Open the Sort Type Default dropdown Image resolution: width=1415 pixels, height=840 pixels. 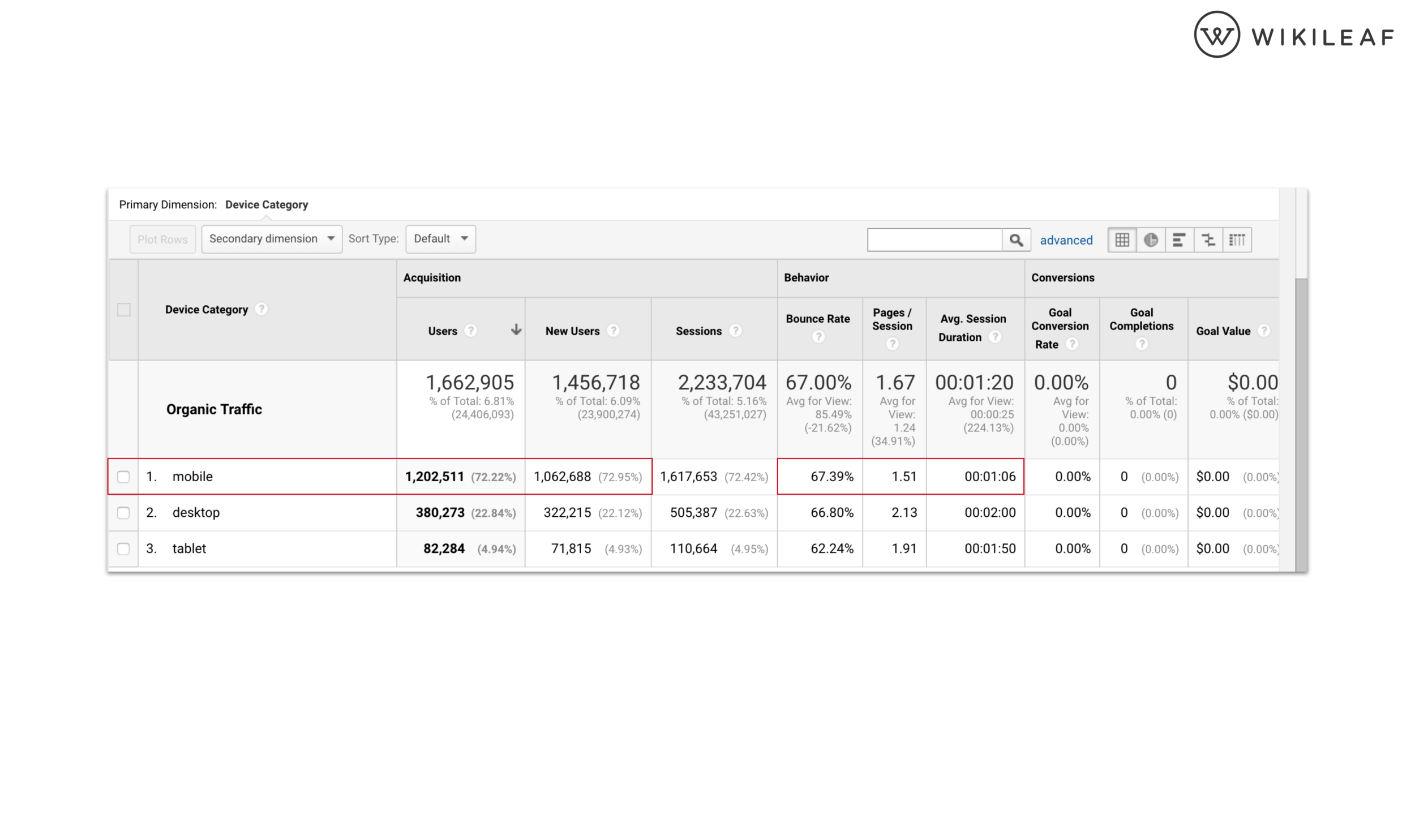[x=440, y=239]
